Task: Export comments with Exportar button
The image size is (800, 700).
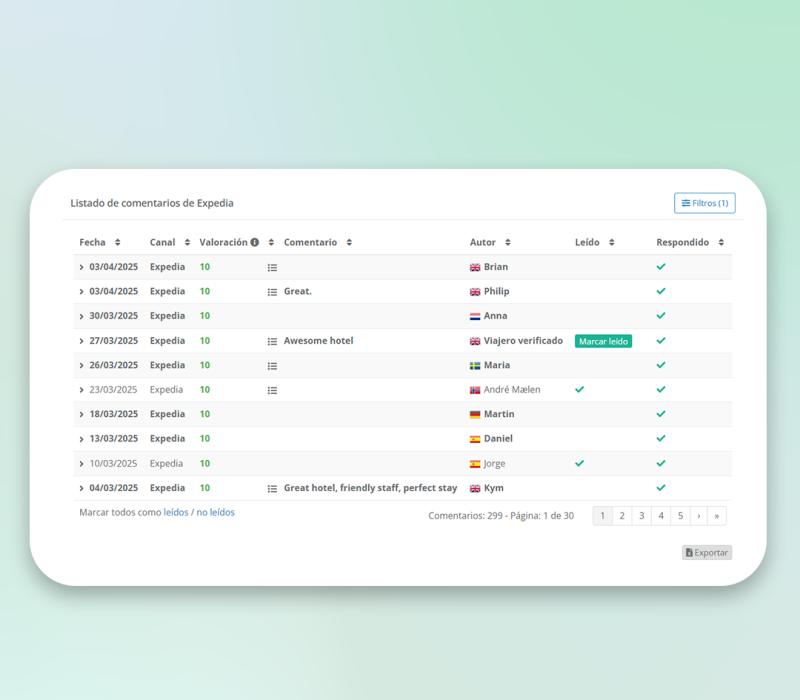Action: [x=707, y=553]
